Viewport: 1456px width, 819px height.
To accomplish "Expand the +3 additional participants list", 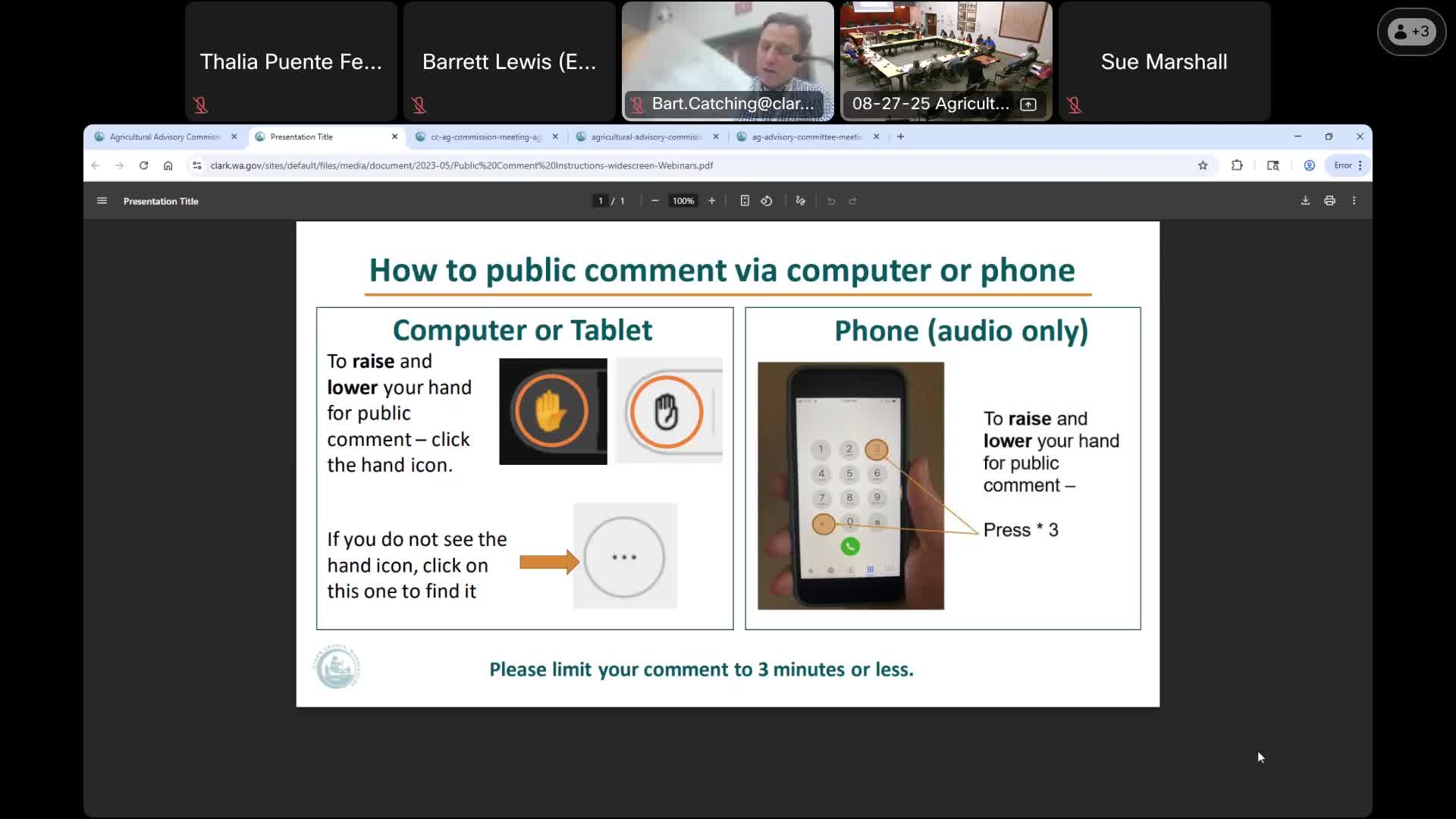I will click(x=1411, y=32).
